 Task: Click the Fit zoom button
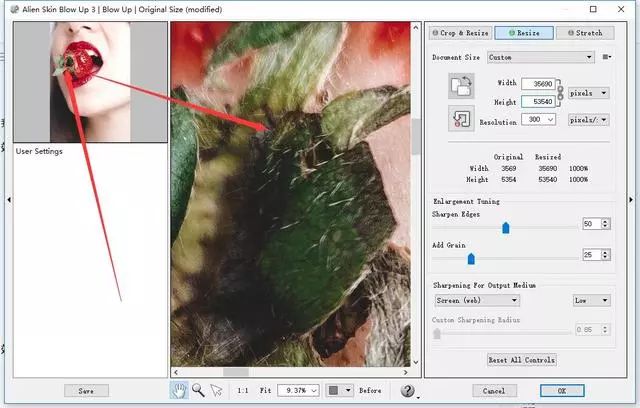265,390
